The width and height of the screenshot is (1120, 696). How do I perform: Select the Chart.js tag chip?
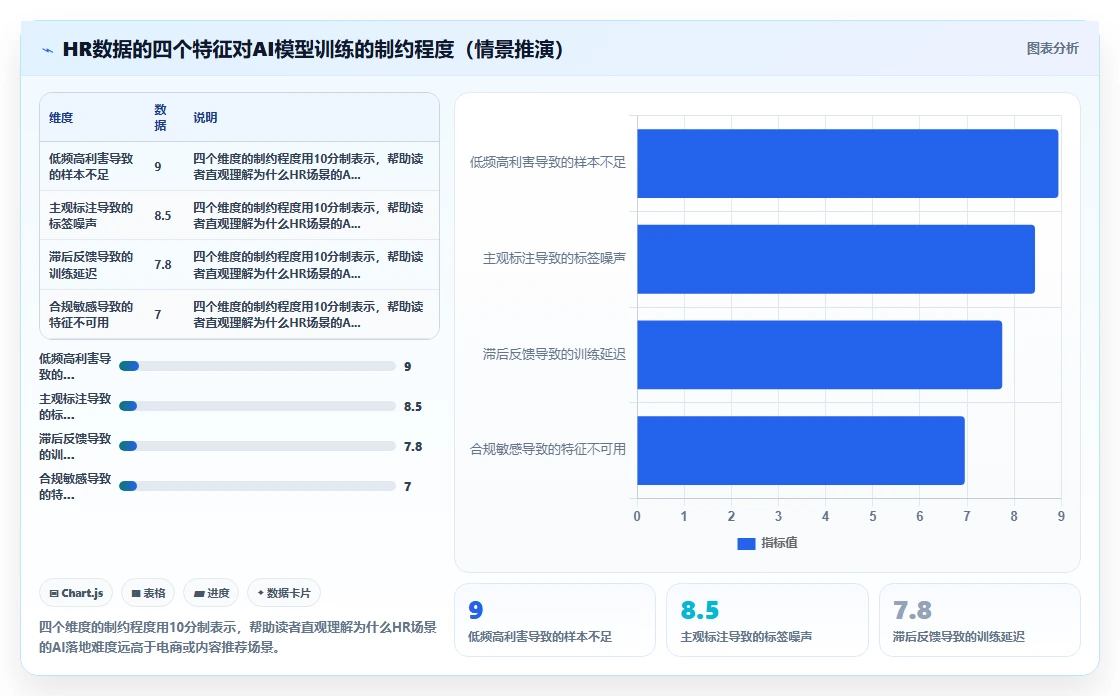(x=76, y=593)
